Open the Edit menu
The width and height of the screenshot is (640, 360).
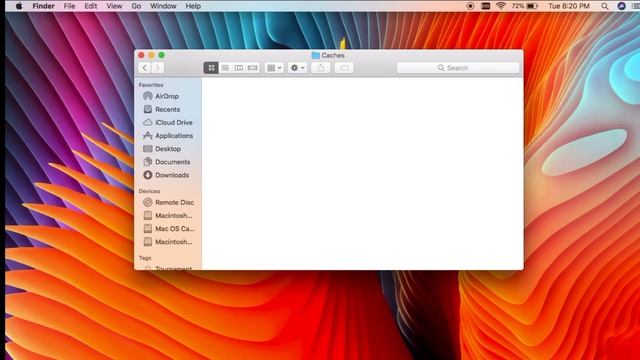point(91,6)
